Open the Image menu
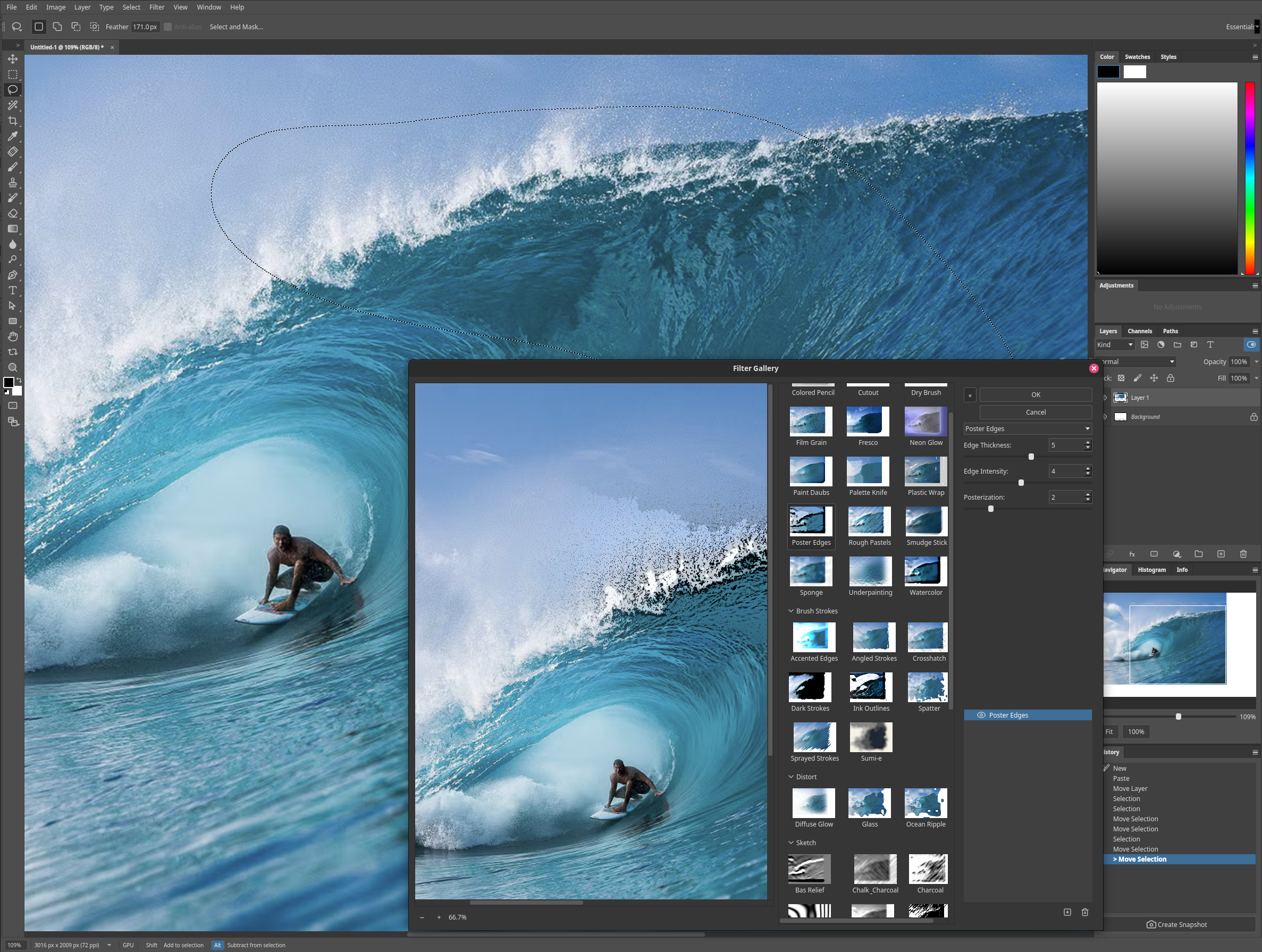The image size is (1262, 952). pyautogui.click(x=55, y=7)
